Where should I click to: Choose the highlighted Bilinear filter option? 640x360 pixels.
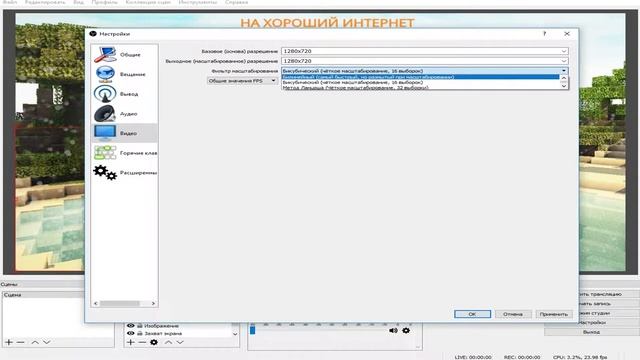pos(420,77)
